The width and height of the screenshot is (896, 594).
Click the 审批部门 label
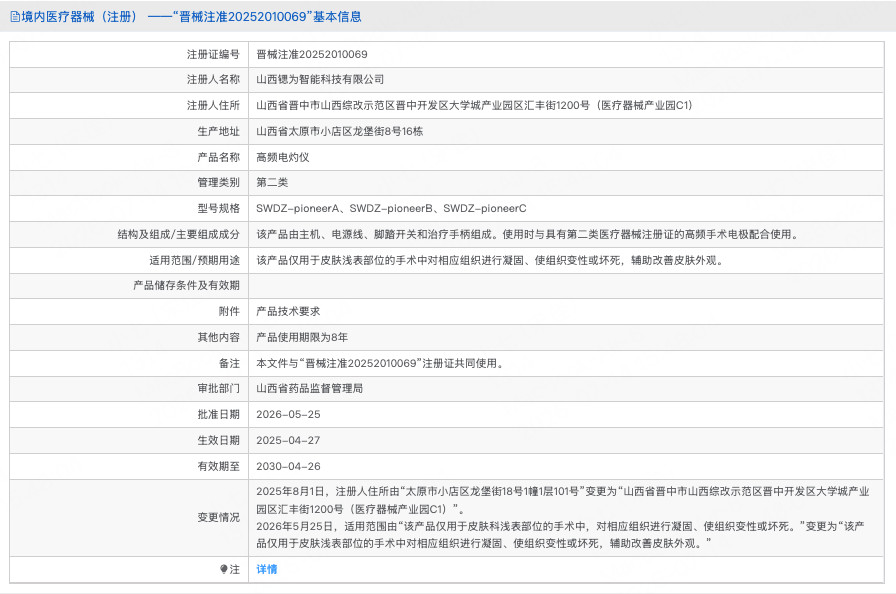[x=218, y=388]
